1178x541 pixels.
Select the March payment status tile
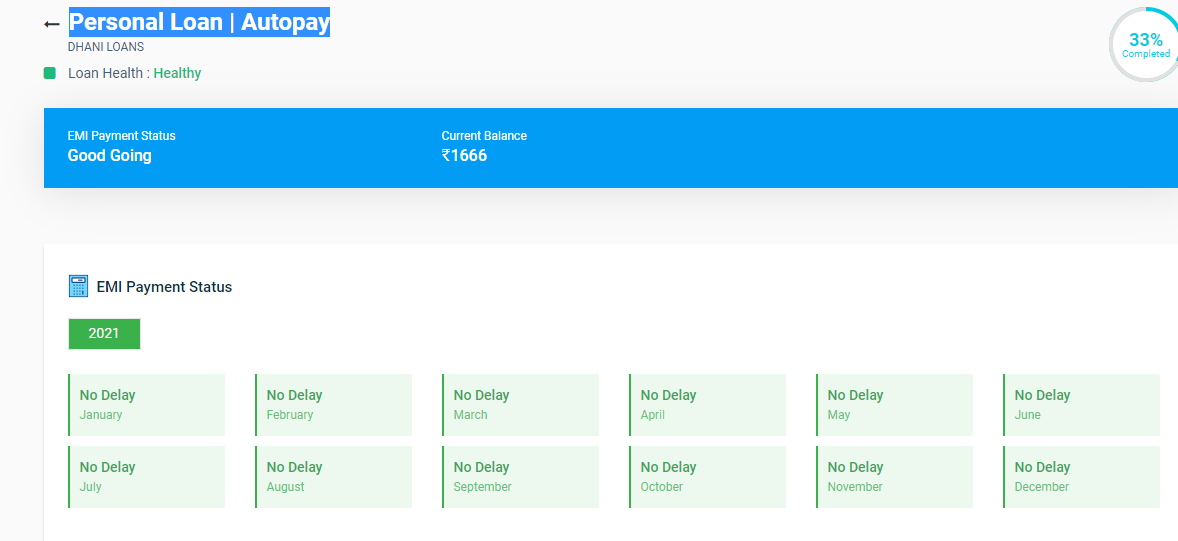(x=520, y=405)
